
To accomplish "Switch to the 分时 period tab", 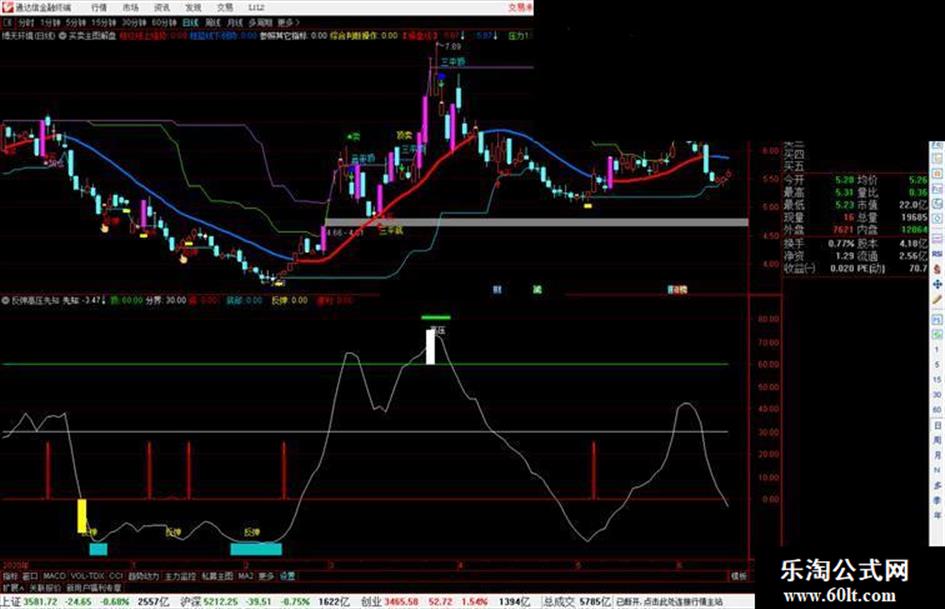I will (x=26, y=23).
